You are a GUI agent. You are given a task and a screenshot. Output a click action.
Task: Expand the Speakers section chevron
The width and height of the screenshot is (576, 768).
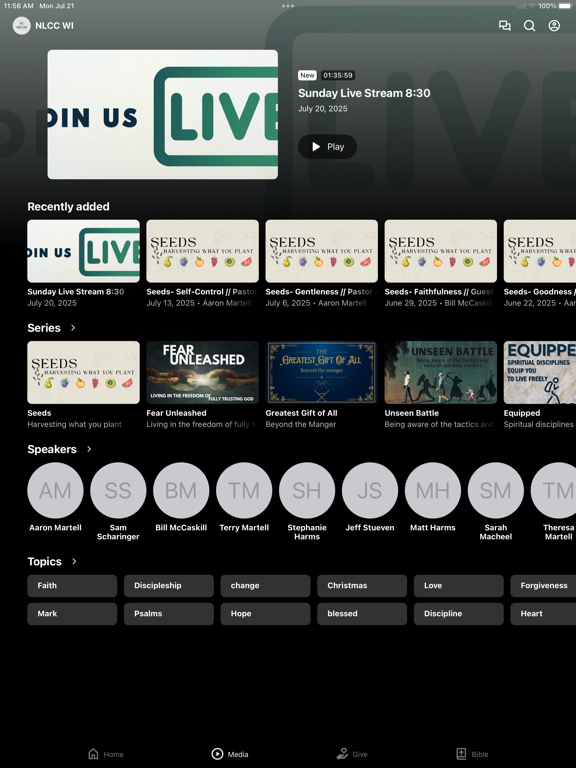[x=89, y=449]
